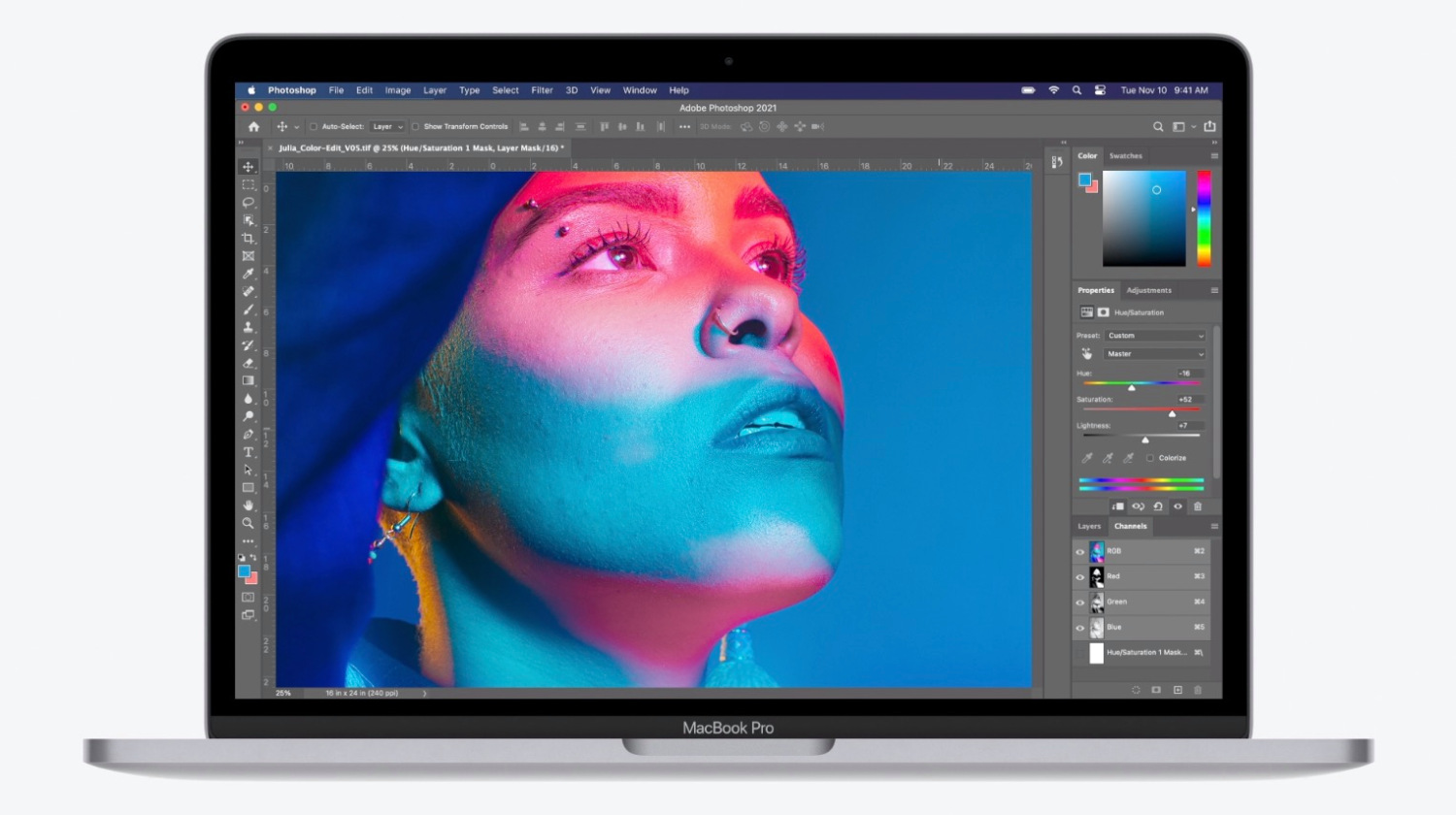This screenshot has height=815, width=1456.
Task: Select the Object Selection tool
Action: [x=248, y=220]
